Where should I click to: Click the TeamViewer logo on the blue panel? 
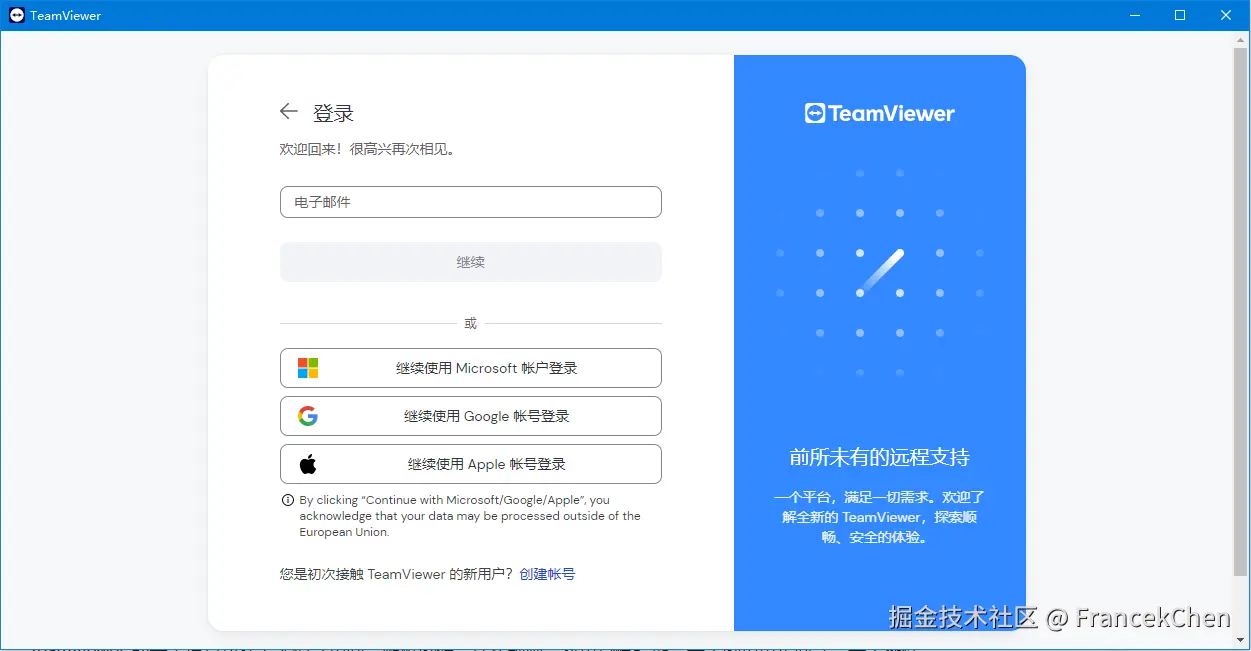(880, 113)
